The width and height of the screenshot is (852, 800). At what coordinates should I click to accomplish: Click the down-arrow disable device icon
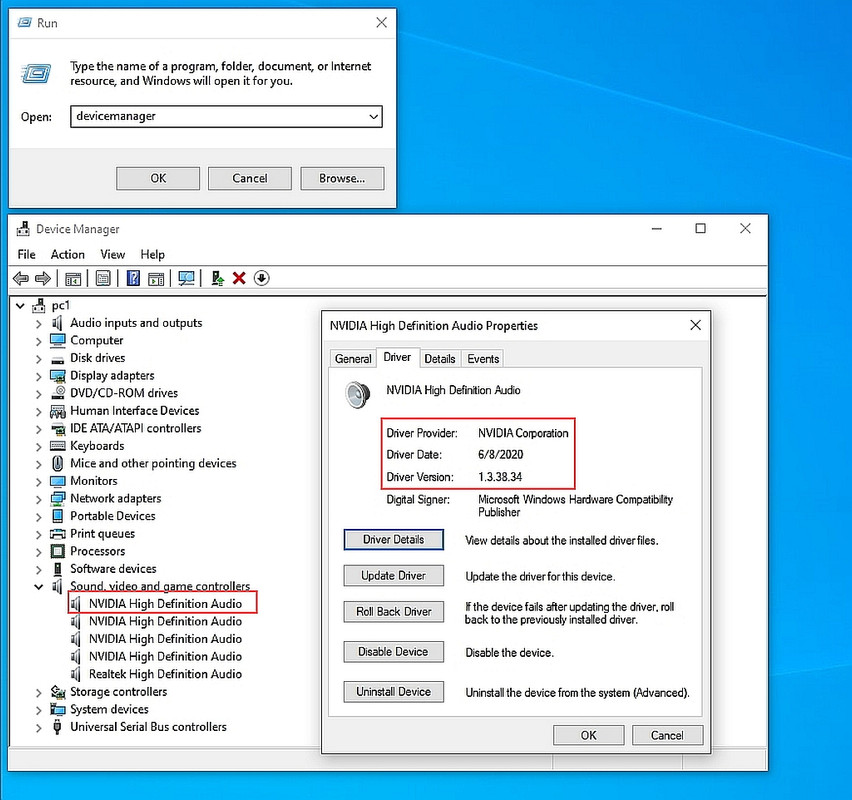261,278
